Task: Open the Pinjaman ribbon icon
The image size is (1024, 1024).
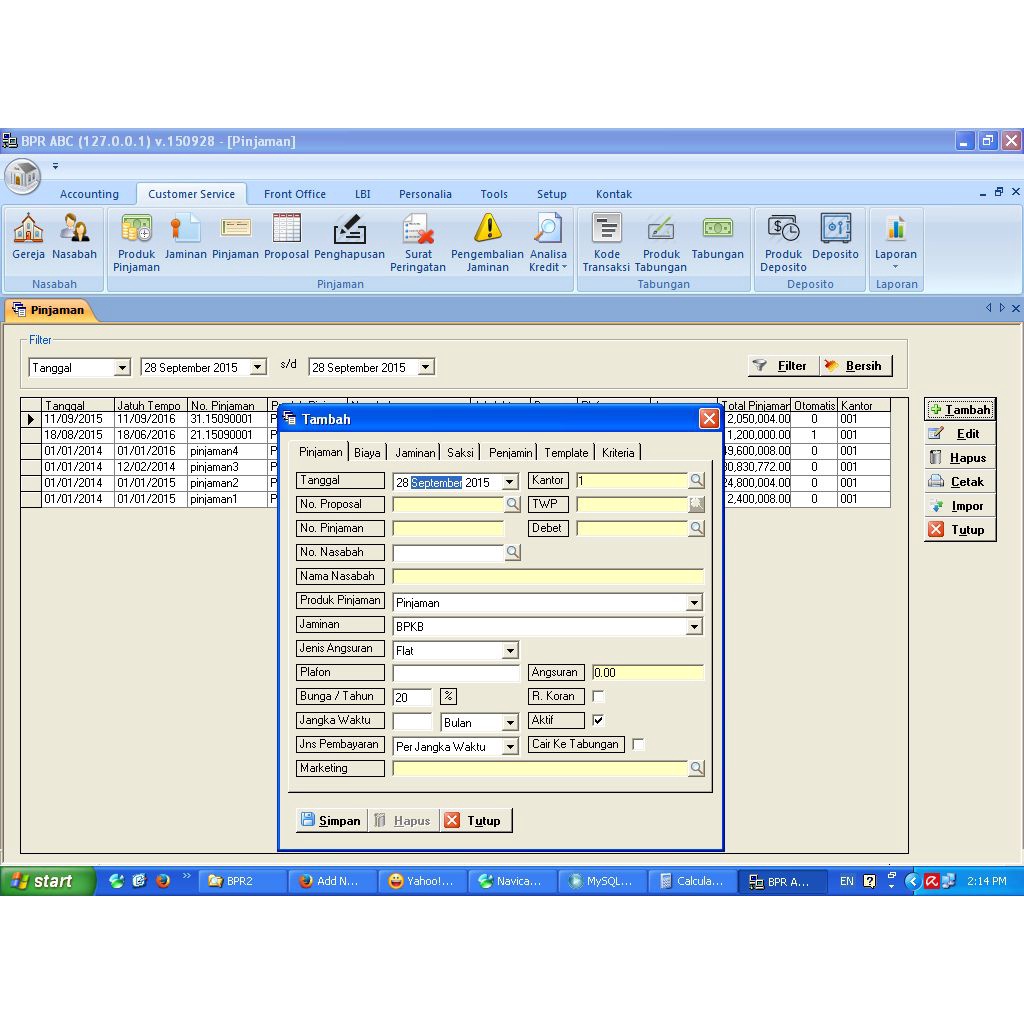Action: (x=235, y=236)
